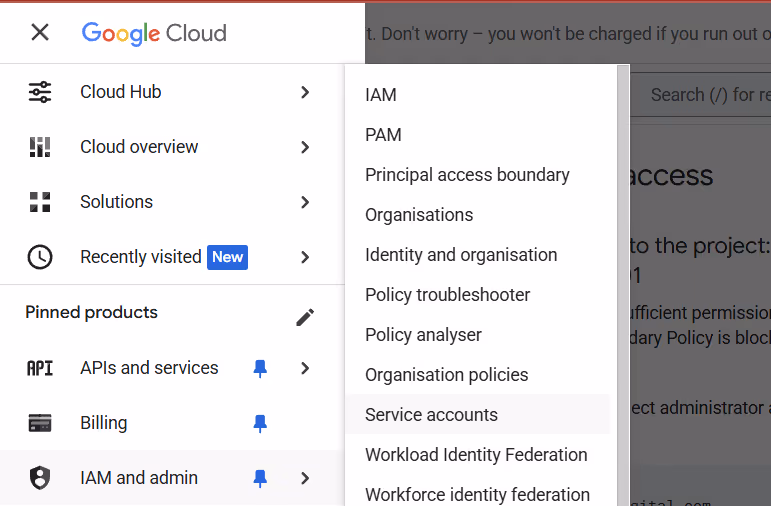Unpin APIs and services using its pin
Image resolution: width=771 pixels, height=506 pixels.
[x=260, y=368]
